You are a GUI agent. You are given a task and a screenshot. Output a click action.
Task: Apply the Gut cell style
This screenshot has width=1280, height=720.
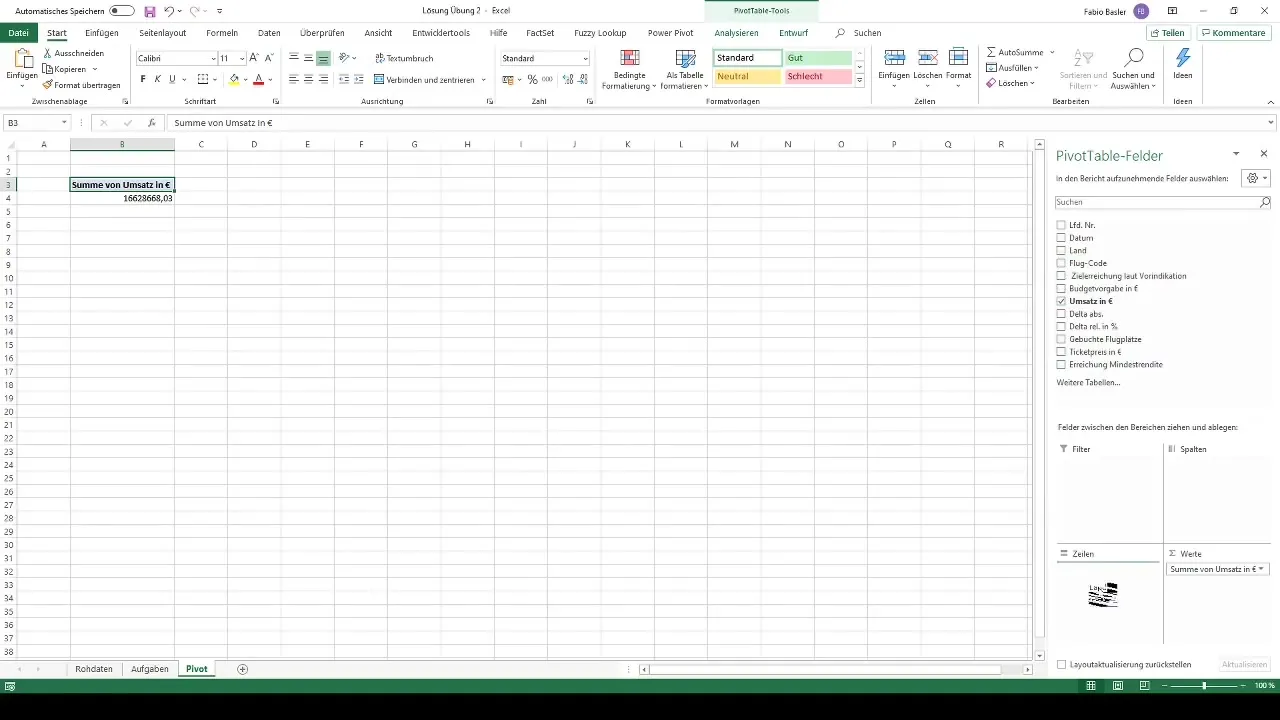[x=818, y=58]
